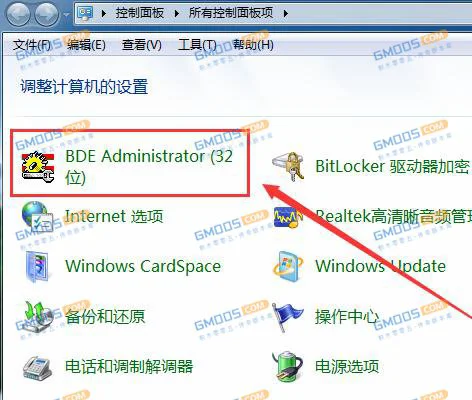Go back with the Back navigation button

point(19,14)
